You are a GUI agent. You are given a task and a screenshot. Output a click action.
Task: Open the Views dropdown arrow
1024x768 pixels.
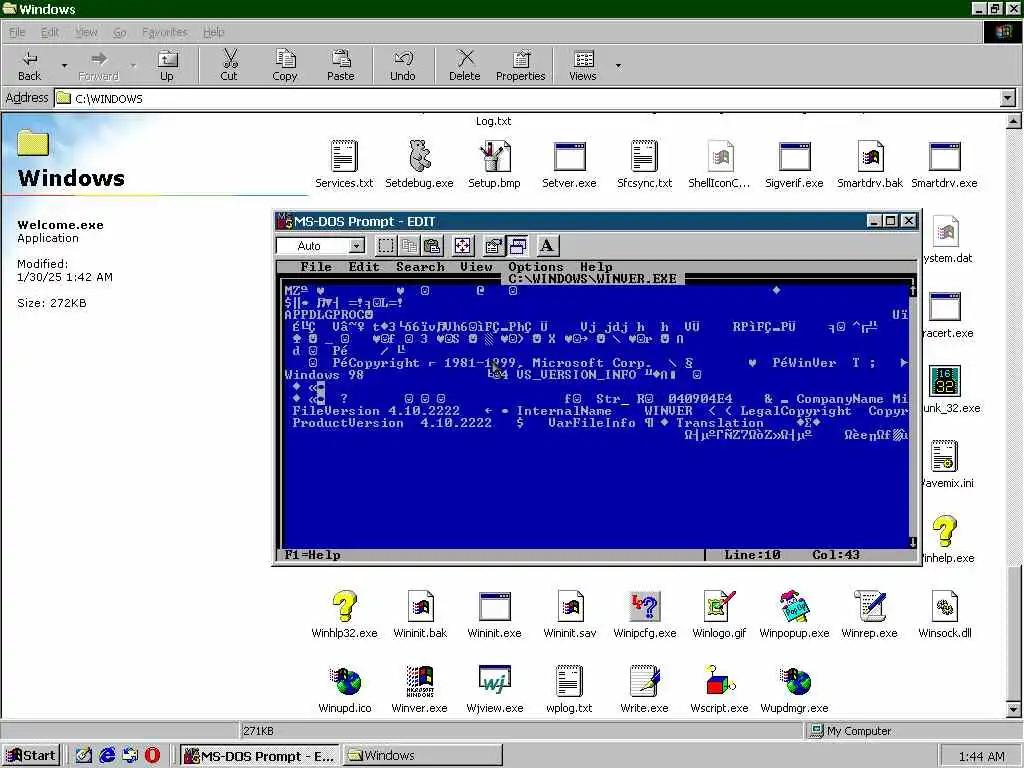618,65
